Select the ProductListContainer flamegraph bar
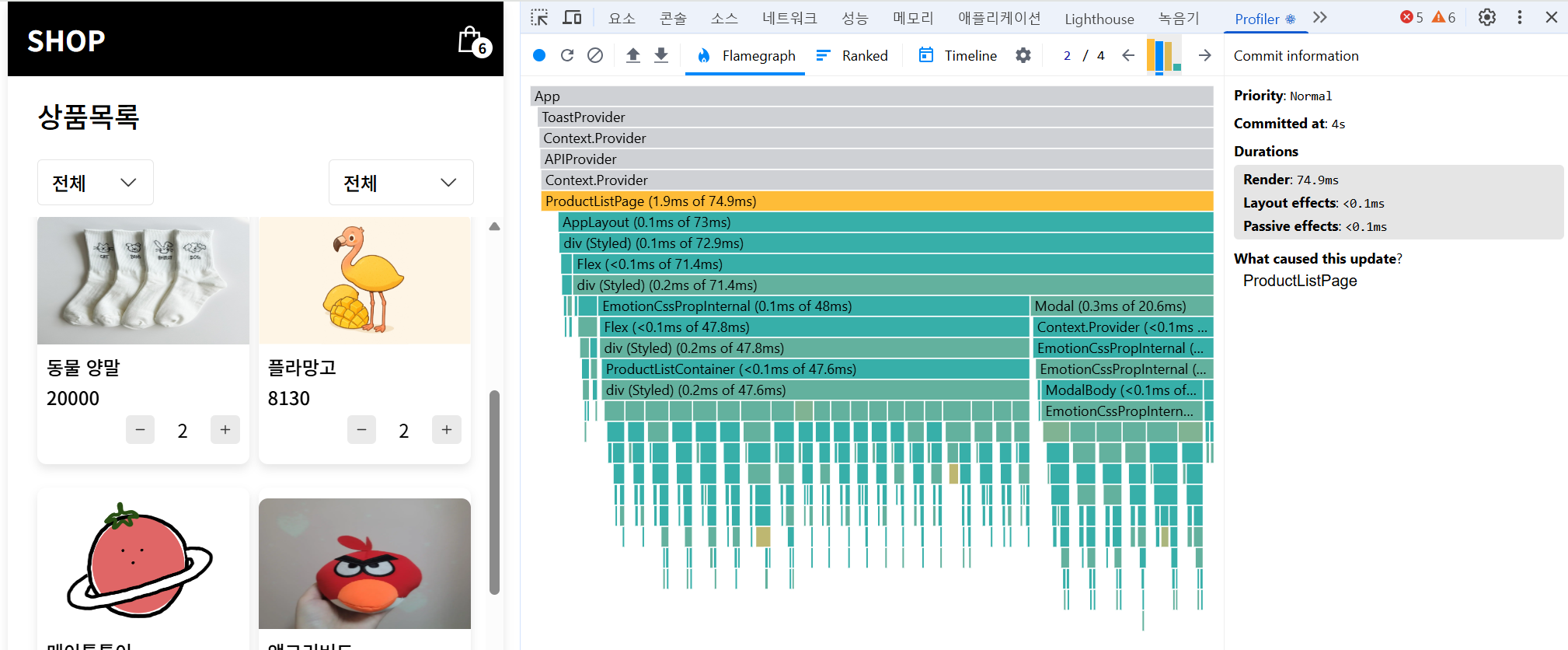The image size is (1568, 650). [816, 369]
